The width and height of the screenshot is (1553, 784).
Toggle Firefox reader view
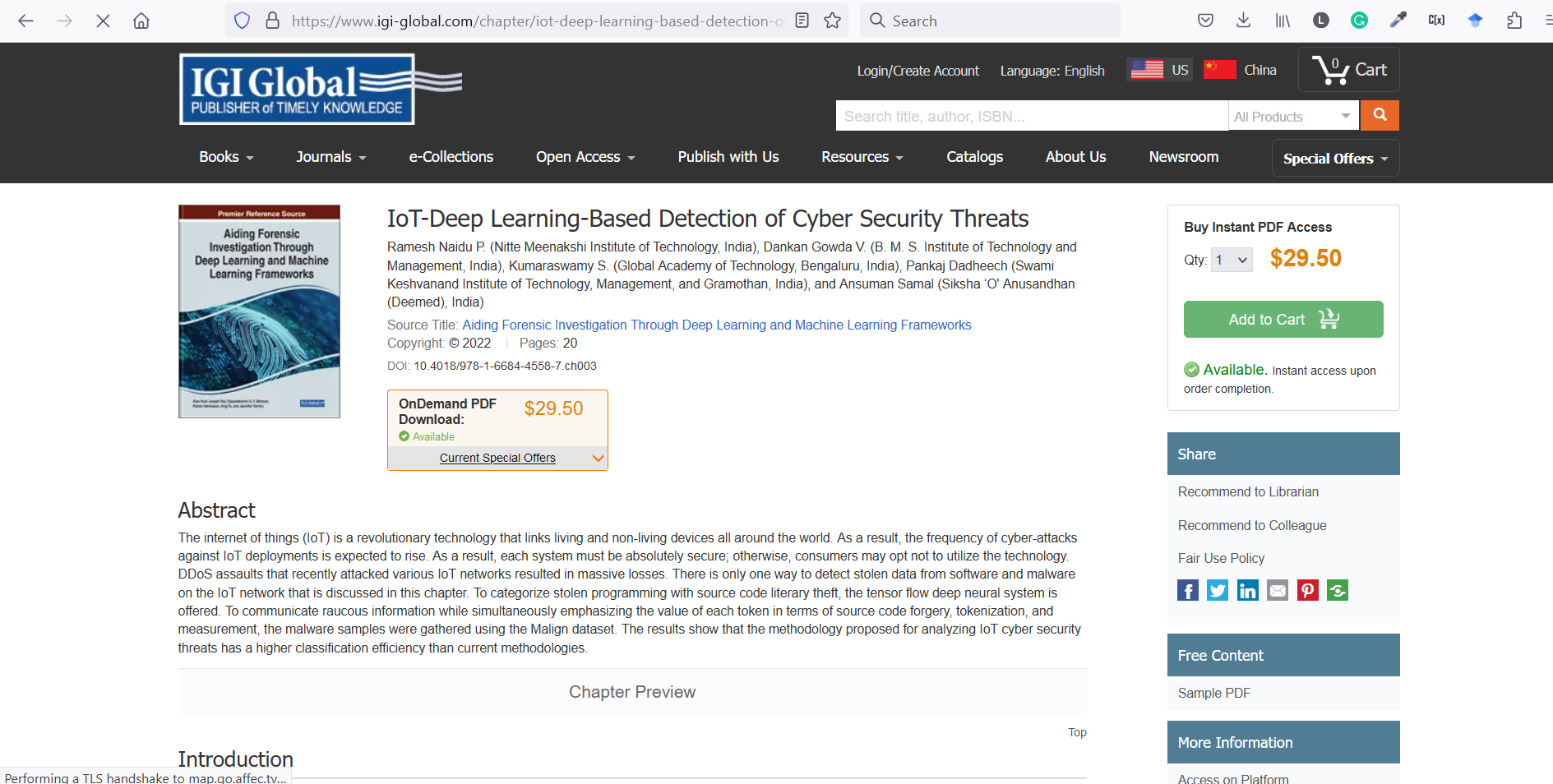(x=802, y=21)
